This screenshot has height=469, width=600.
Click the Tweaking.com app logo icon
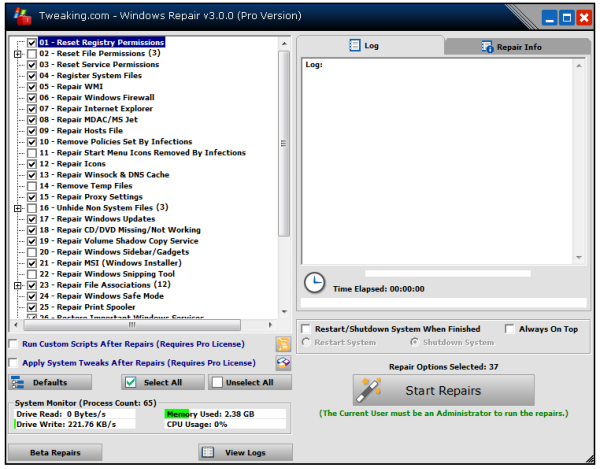coord(22,16)
